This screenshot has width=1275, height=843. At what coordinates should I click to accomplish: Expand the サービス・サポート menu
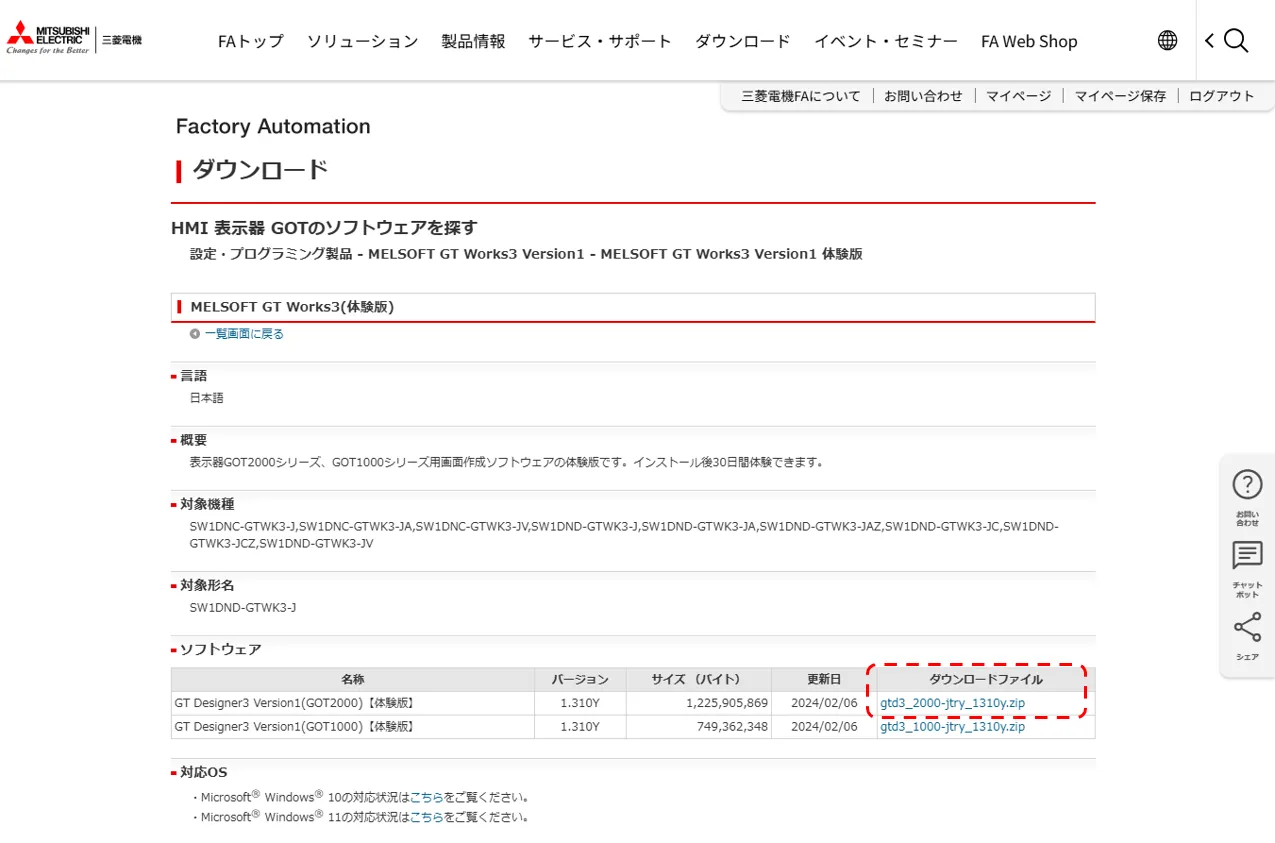click(600, 41)
